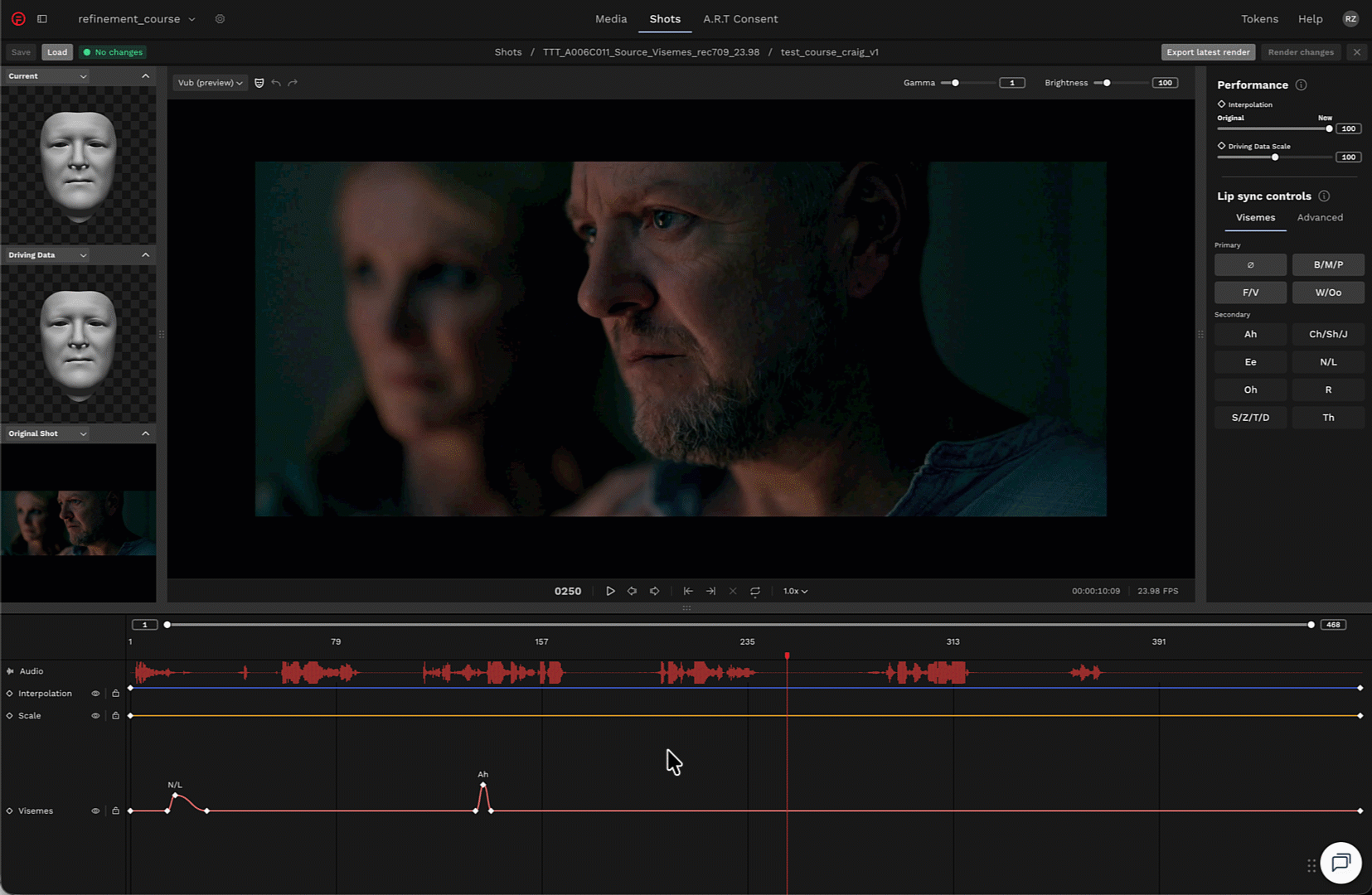Click Interpolation track keyframe diamond icon
This screenshot has width=1372, height=895.
(x=10, y=694)
